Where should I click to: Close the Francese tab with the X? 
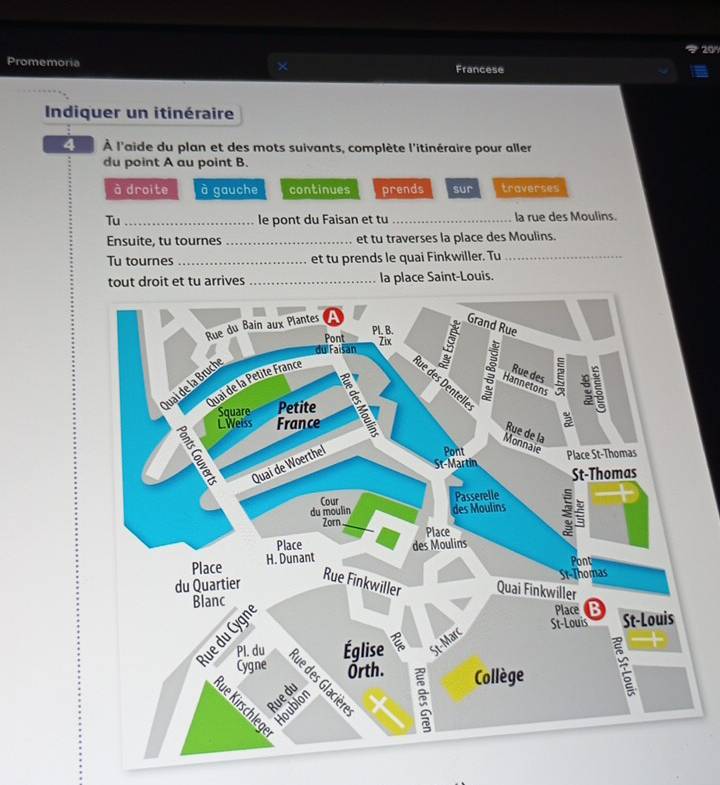click(281, 66)
